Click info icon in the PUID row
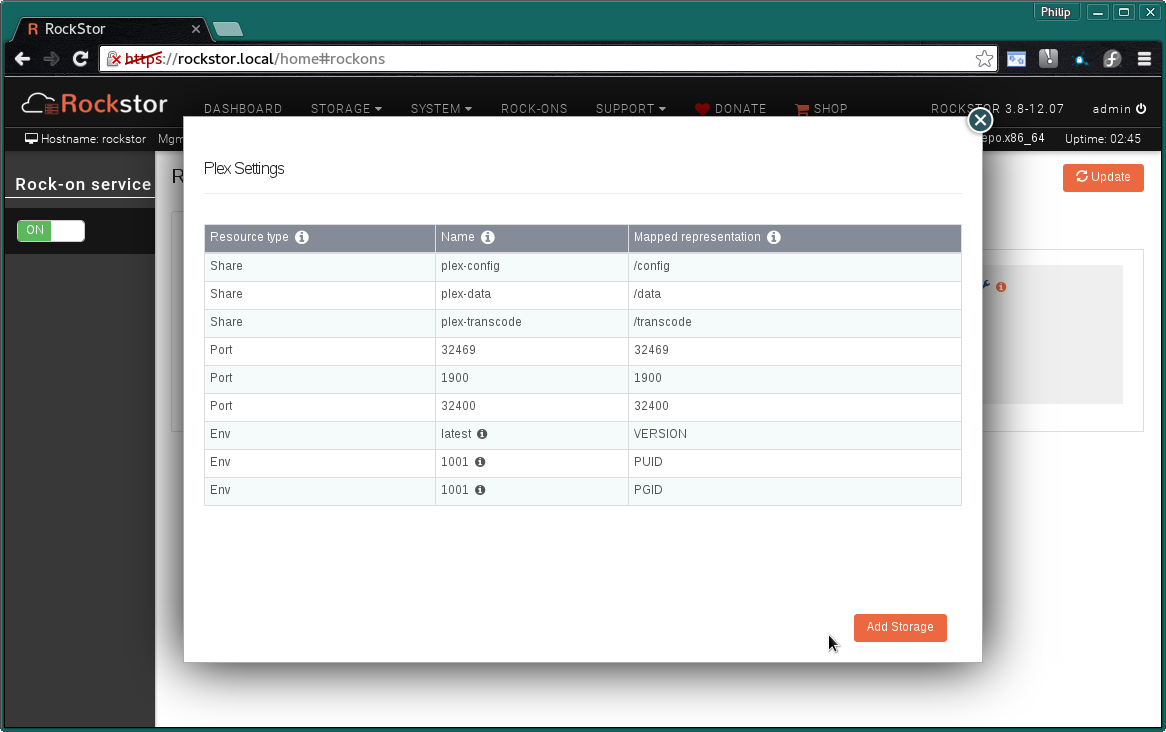Image resolution: width=1166 pixels, height=732 pixels. pyautogui.click(x=480, y=462)
